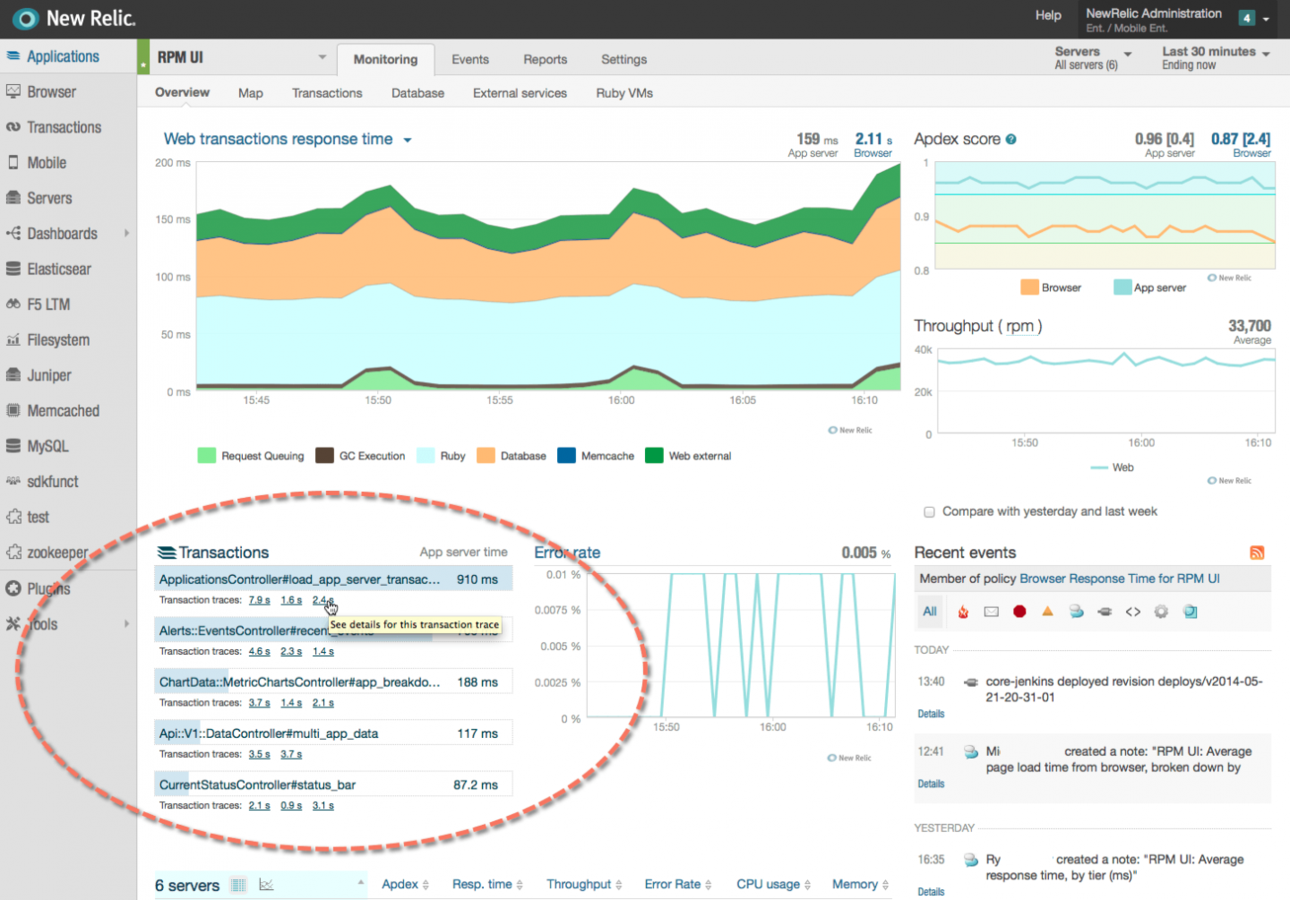The image size is (1290, 900).
Task: Open the Map sub-tab
Action: (x=251, y=93)
